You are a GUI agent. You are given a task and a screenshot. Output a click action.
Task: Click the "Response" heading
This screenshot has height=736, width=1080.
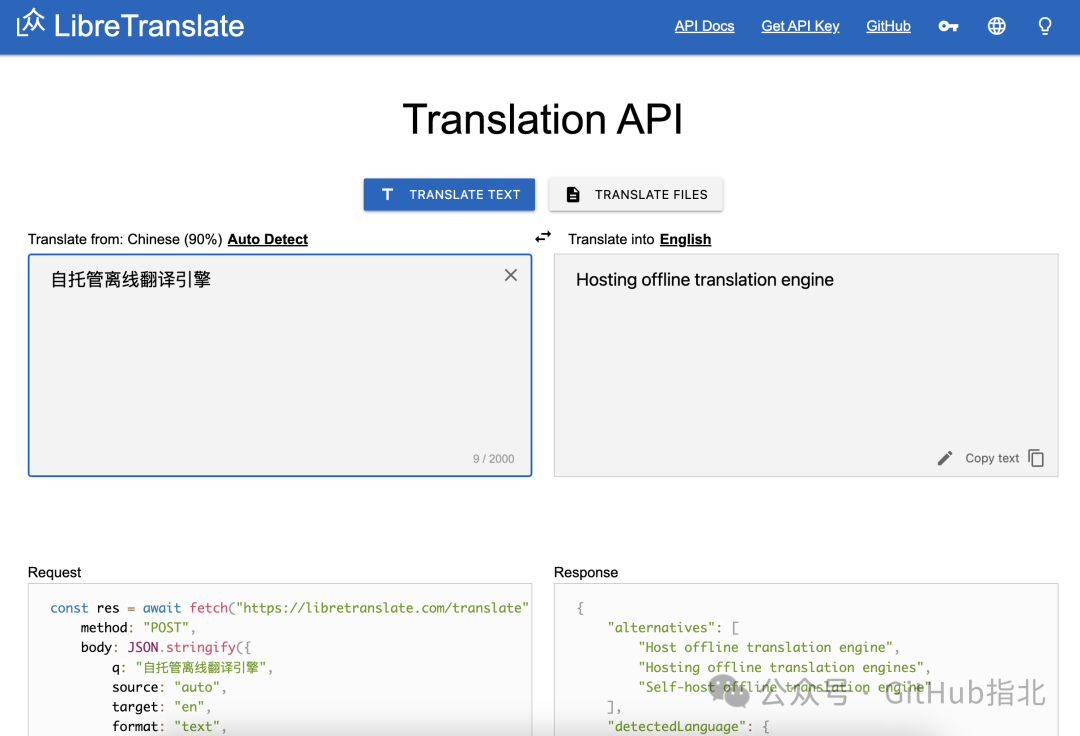[x=585, y=573]
